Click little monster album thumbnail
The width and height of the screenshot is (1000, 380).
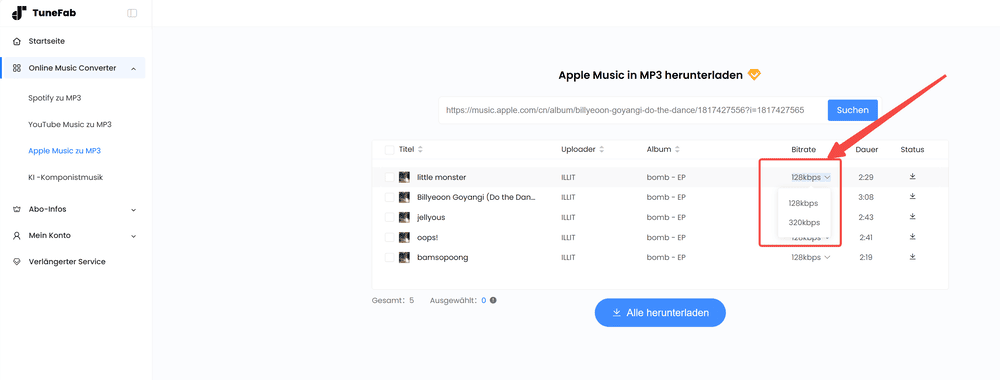pos(404,177)
